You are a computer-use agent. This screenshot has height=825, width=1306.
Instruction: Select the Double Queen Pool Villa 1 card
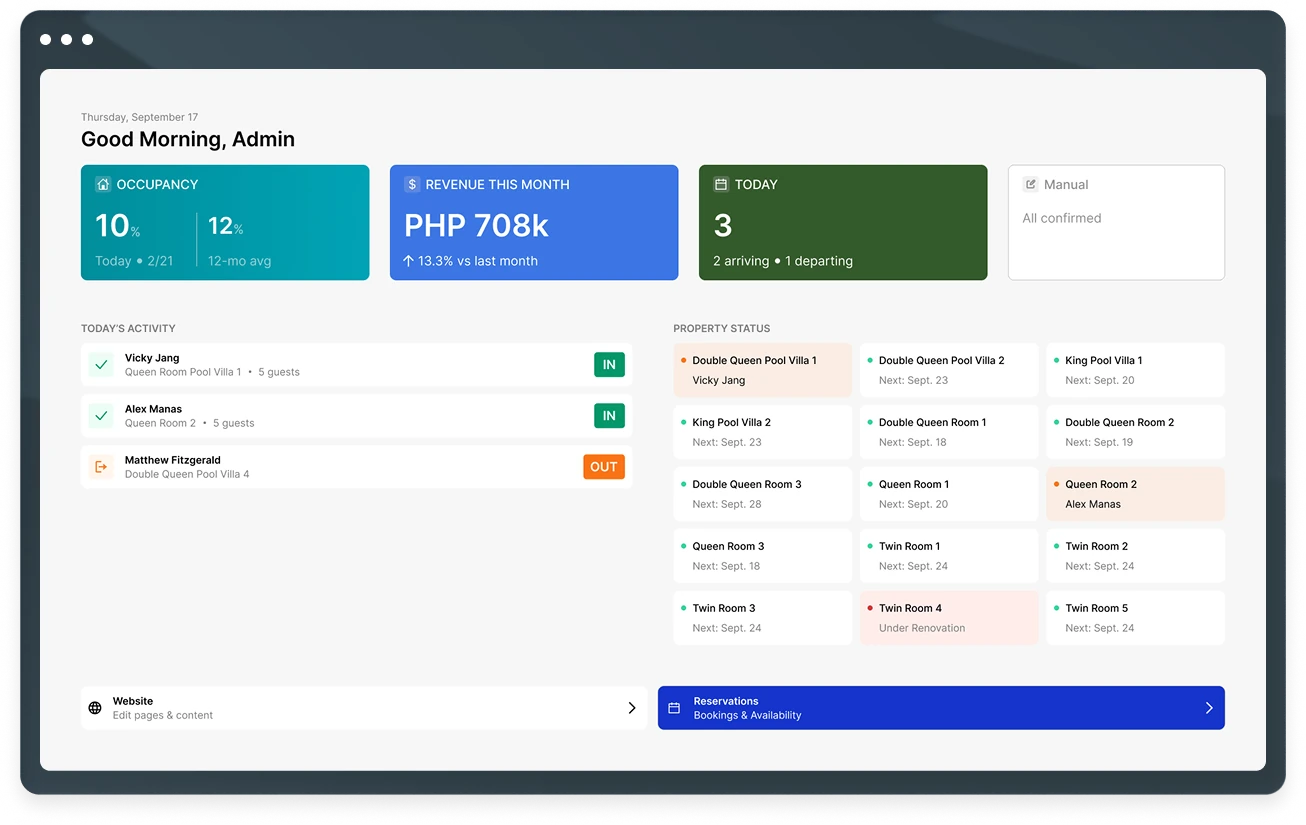763,370
